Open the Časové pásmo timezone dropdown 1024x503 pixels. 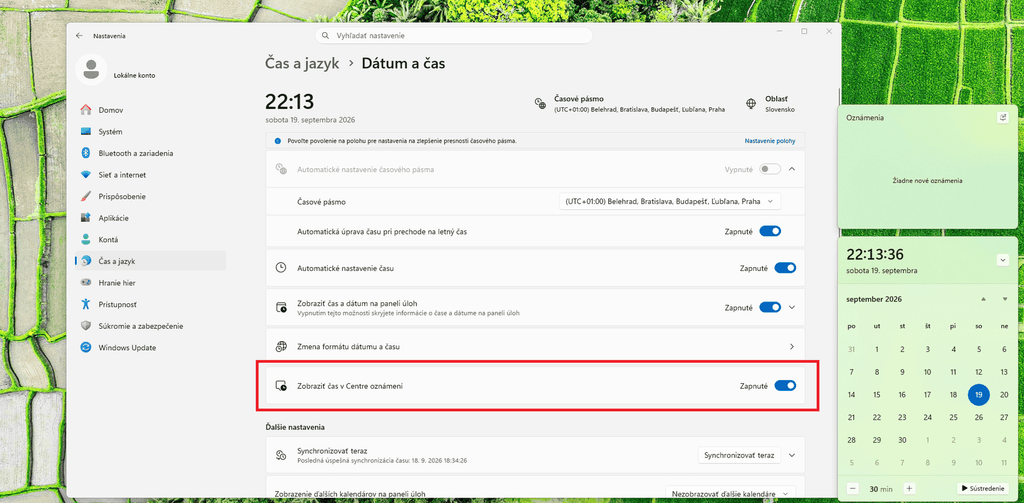[x=670, y=202]
